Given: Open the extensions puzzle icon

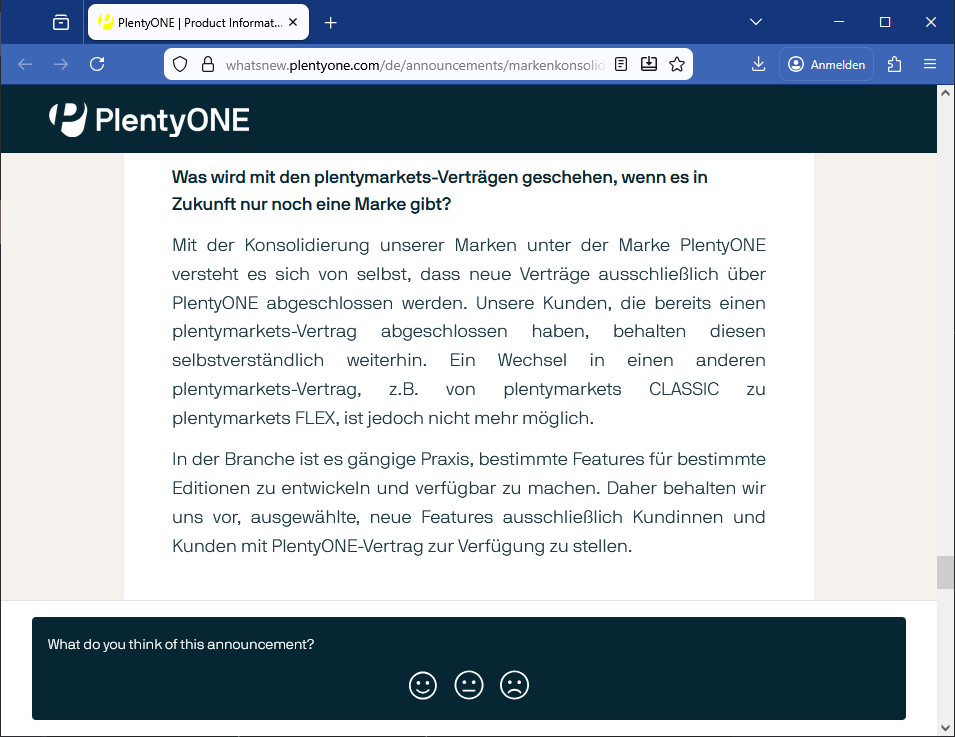Looking at the screenshot, I should [894, 64].
